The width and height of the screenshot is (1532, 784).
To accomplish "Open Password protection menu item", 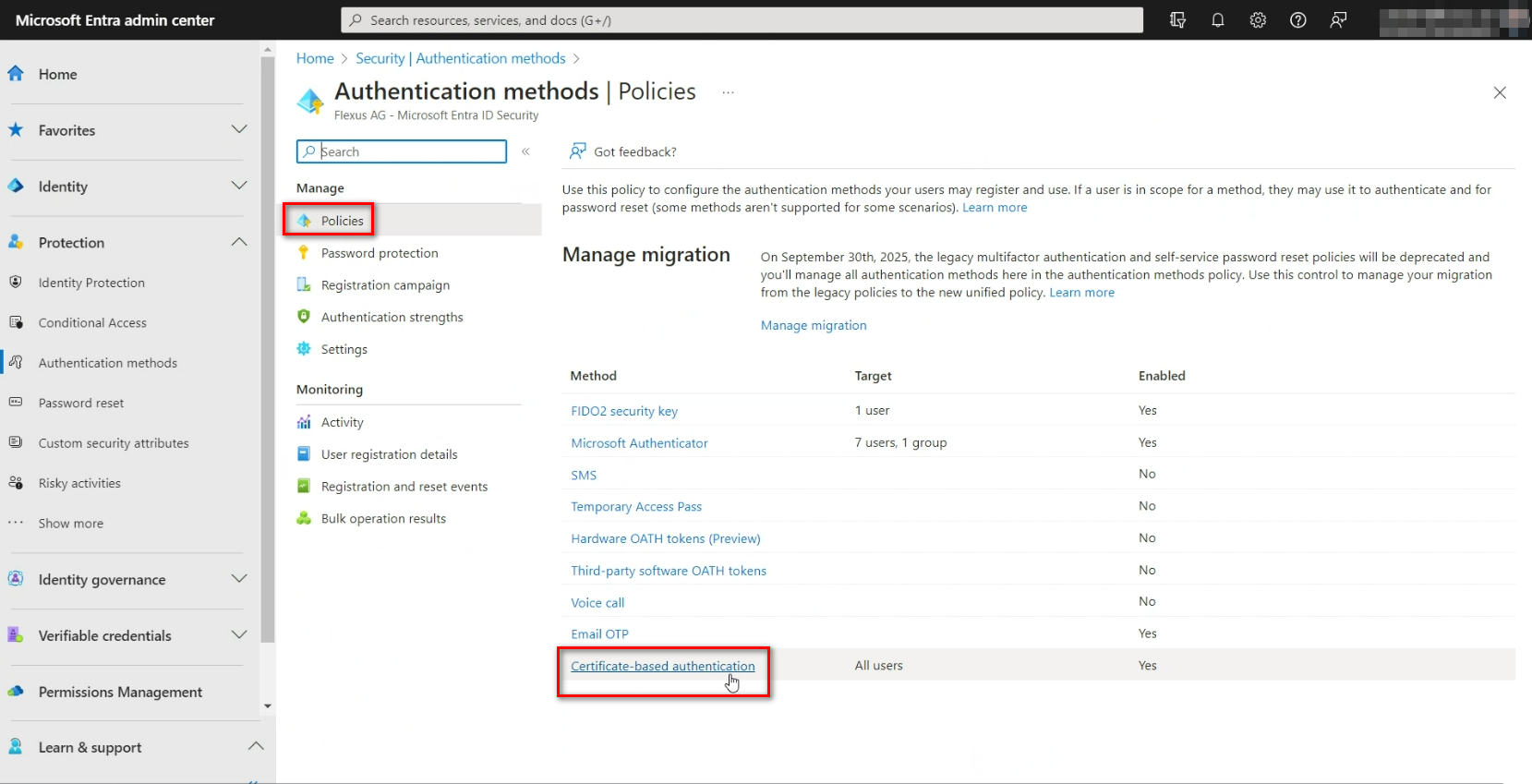I will coord(380,253).
